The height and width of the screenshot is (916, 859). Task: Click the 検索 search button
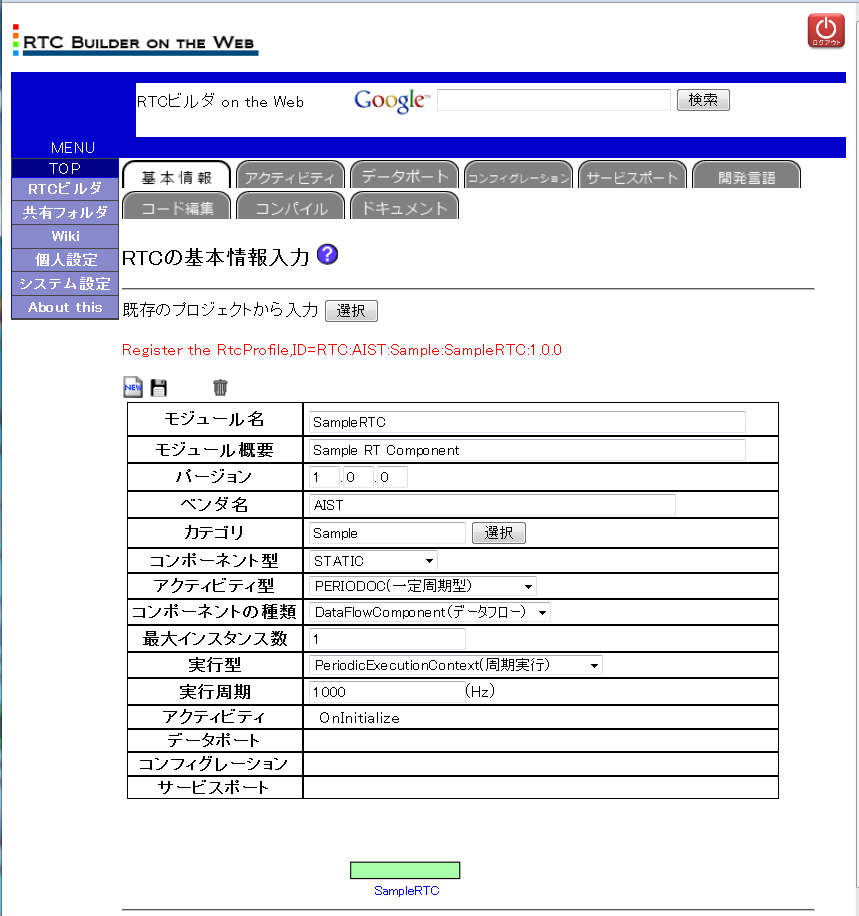(x=703, y=100)
